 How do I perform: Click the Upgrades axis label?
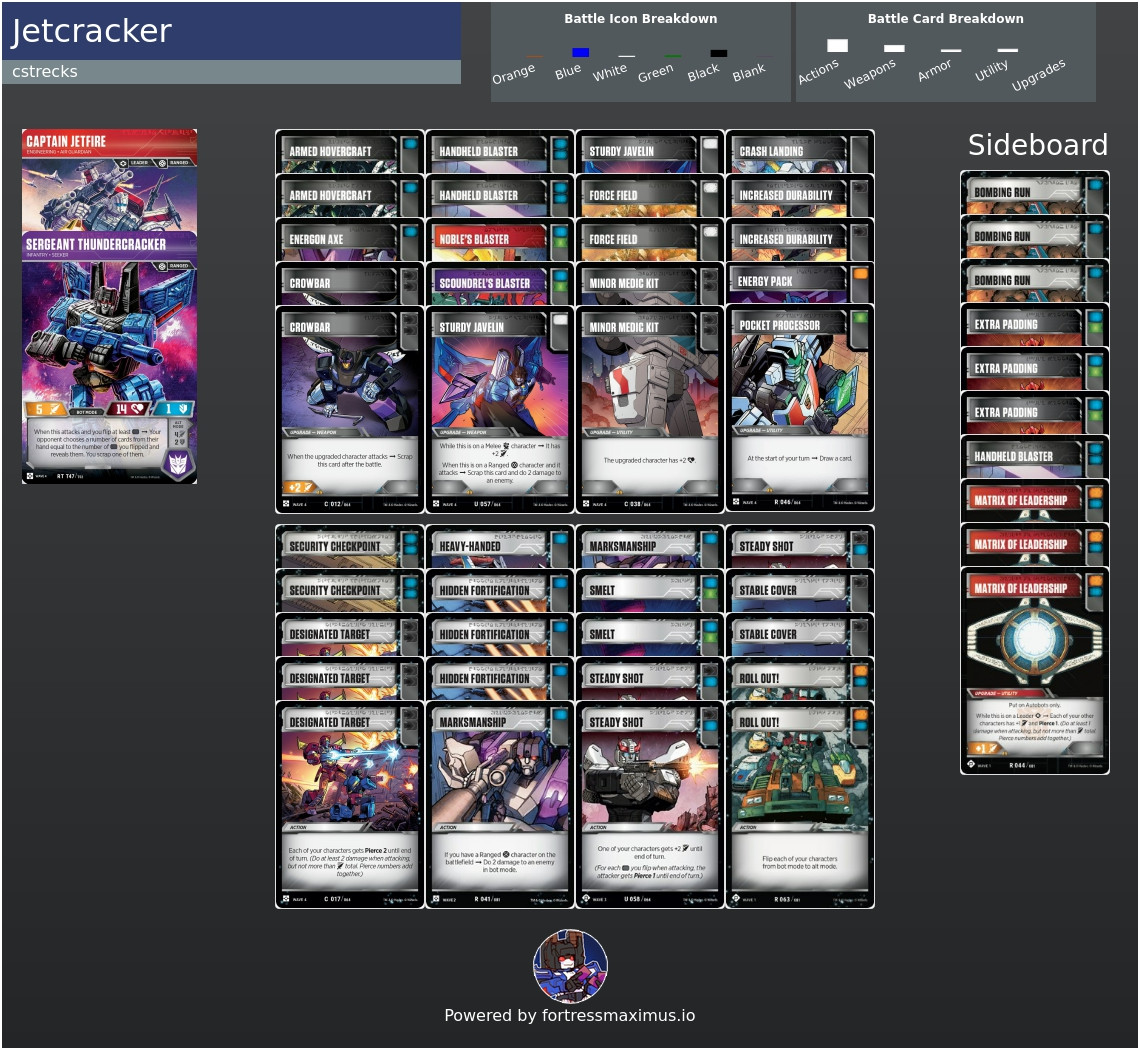pos(1038,75)
